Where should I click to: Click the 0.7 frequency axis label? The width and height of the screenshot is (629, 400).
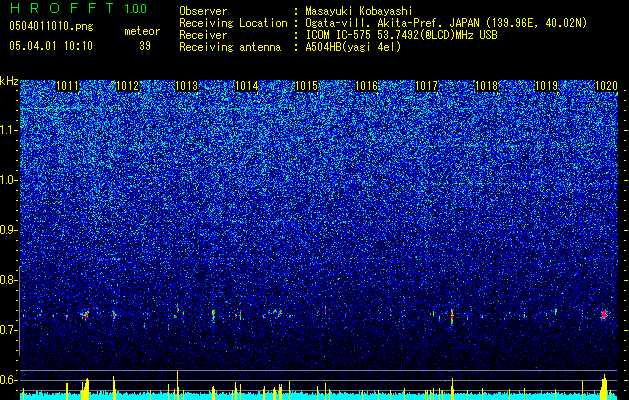coord(8,330)
